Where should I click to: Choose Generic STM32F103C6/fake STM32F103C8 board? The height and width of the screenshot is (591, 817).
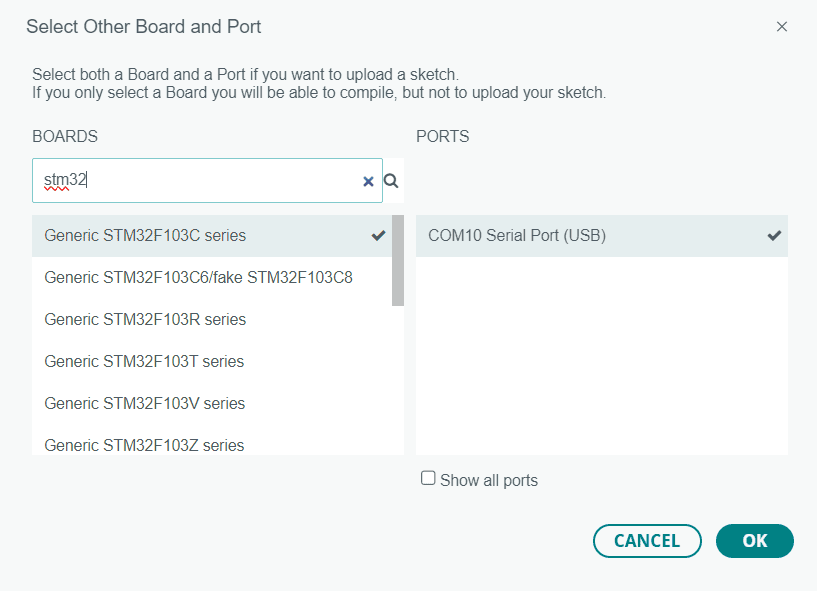(212, 277)
